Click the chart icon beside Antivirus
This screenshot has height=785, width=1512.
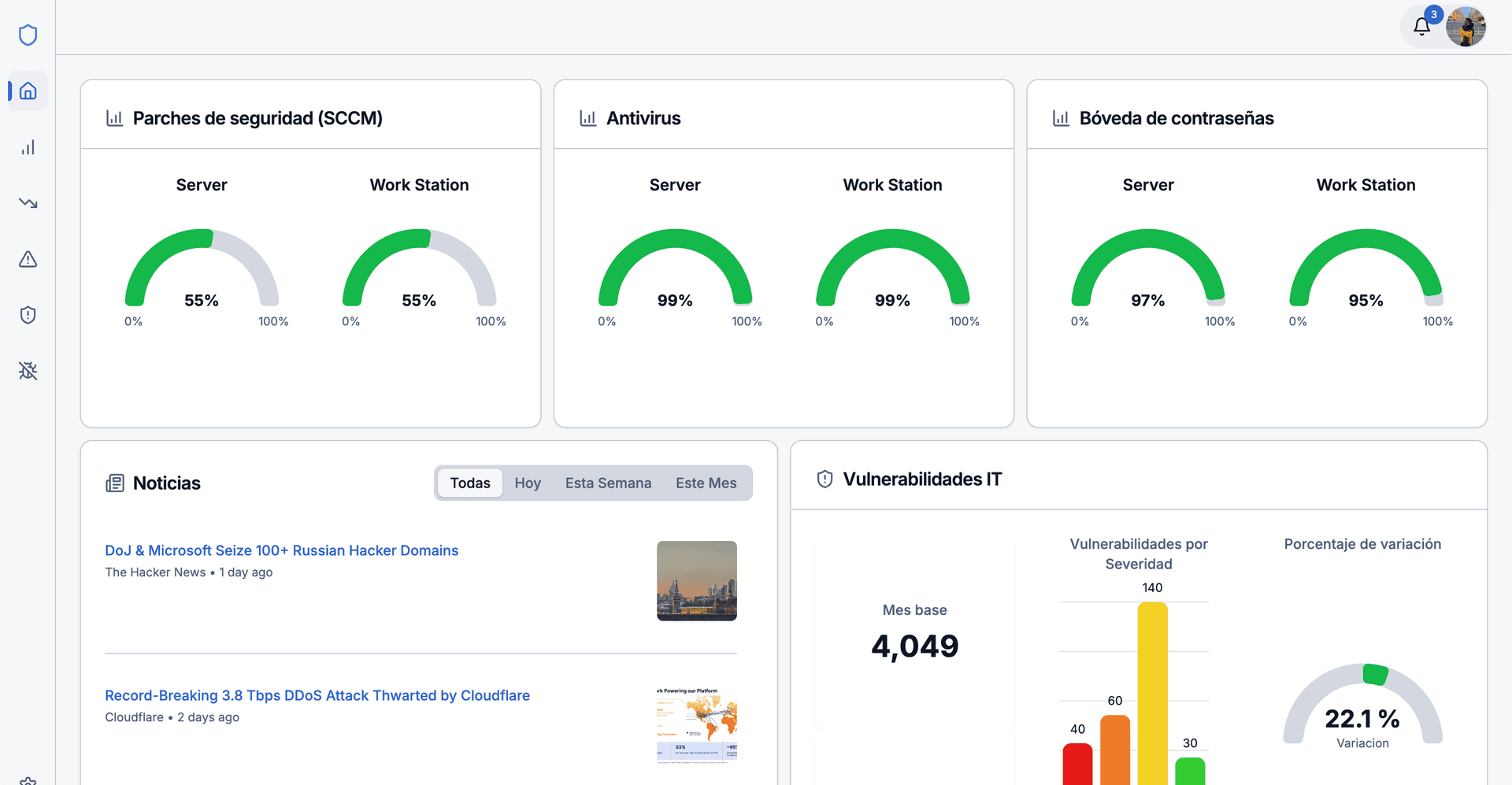[587, 118]
